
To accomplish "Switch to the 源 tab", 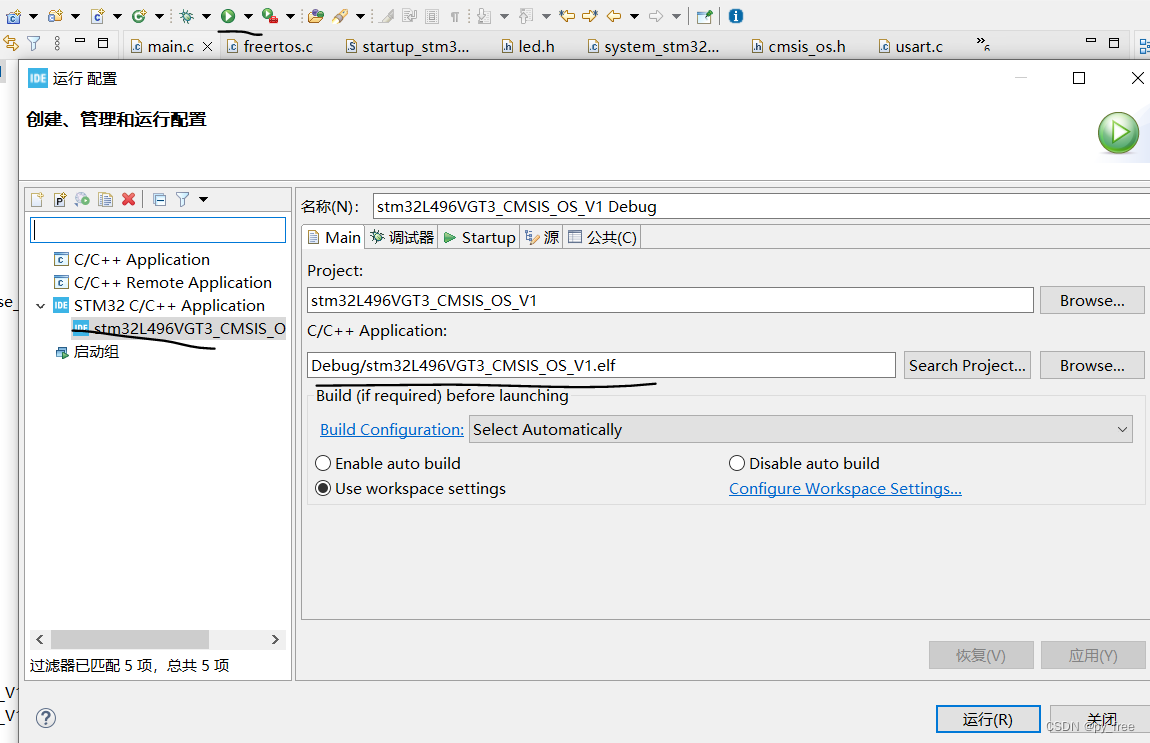I will 542,238.
